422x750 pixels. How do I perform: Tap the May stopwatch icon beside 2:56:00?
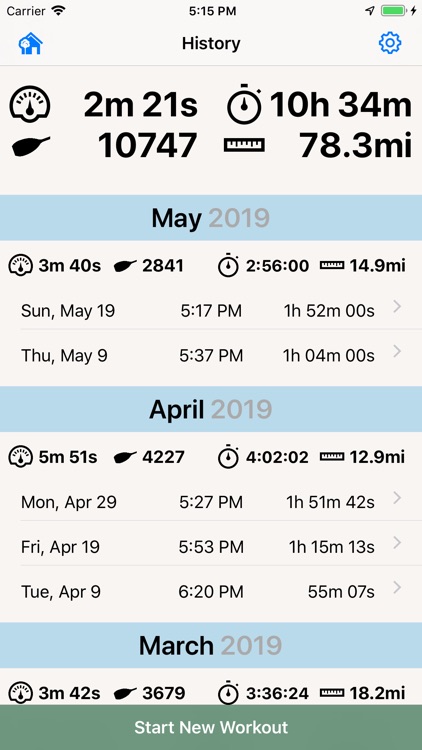229,265
